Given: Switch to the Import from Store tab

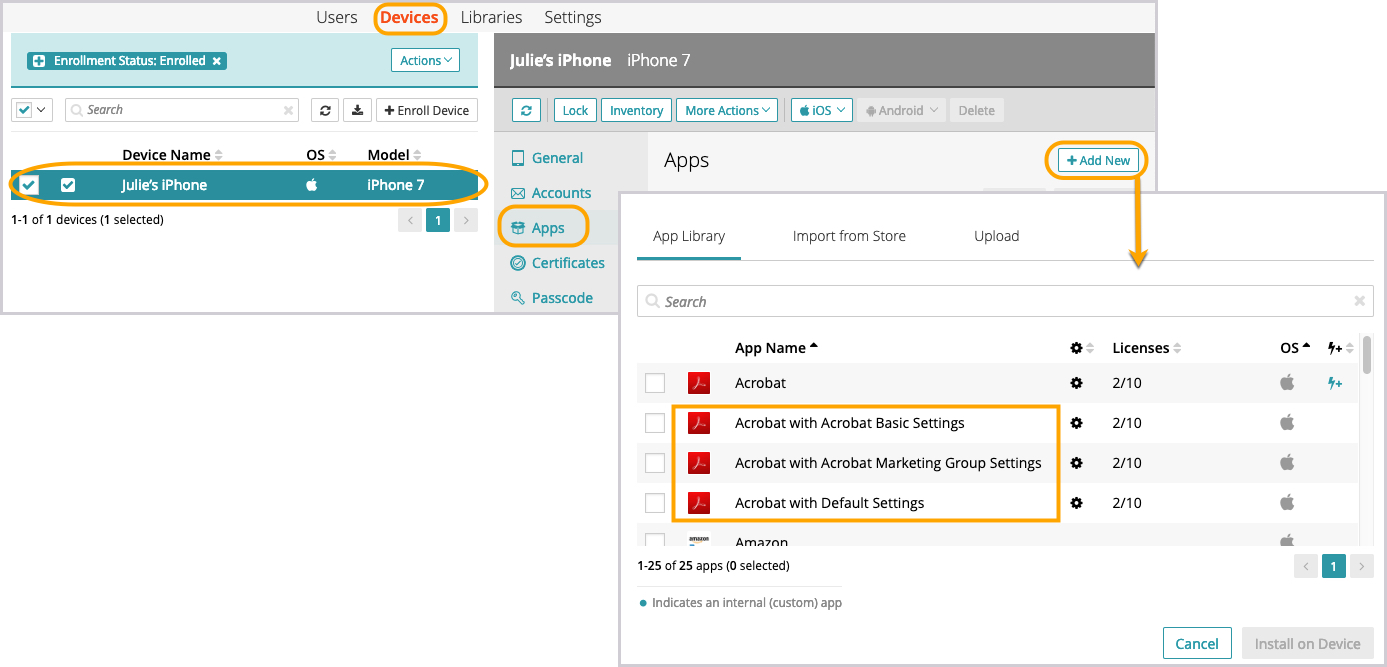Looking at the screenshot, I should [x=849, y=236].
